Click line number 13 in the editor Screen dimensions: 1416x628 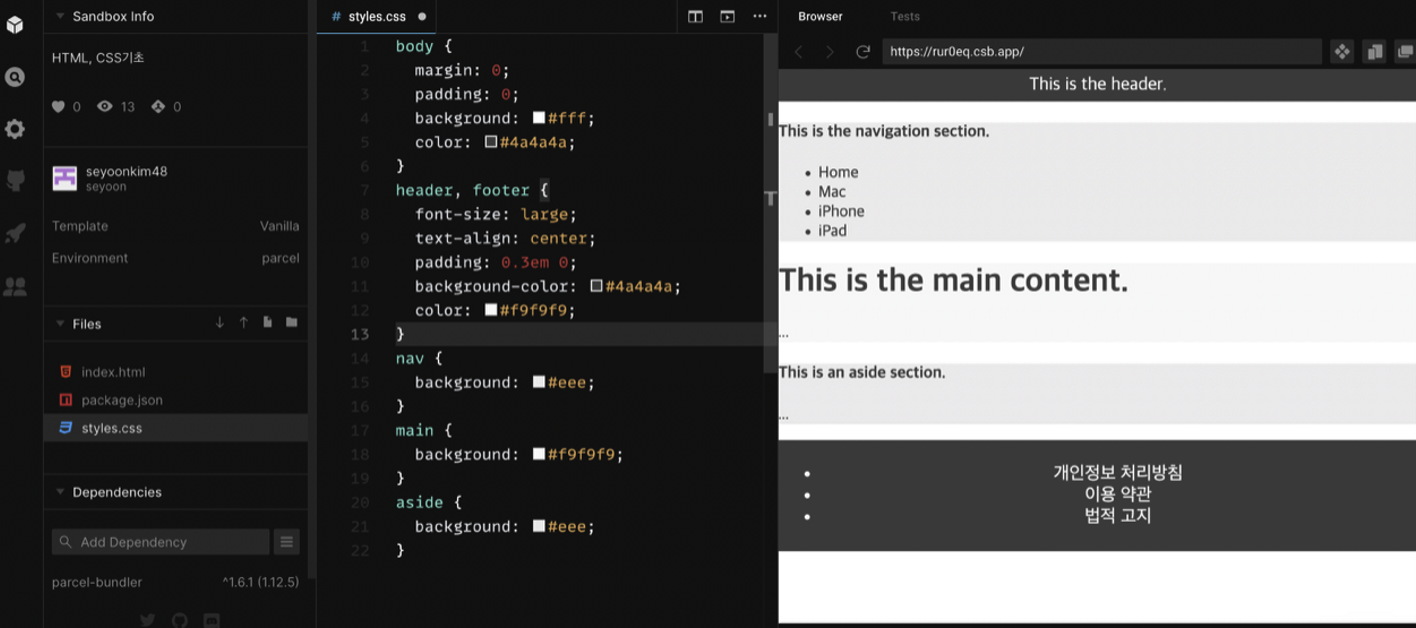click(x=360, y=334)
